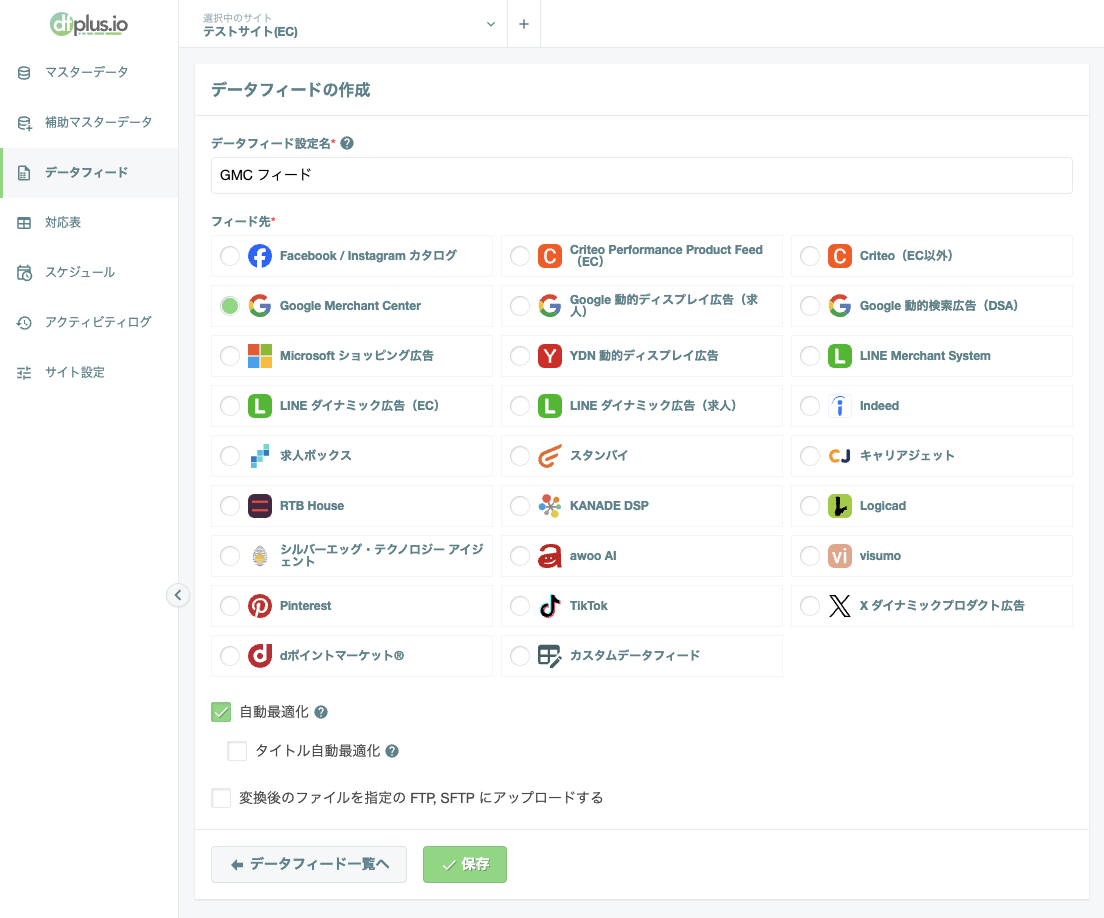Click the カスタムデータフィード table icon

click(x=550, y=655)
